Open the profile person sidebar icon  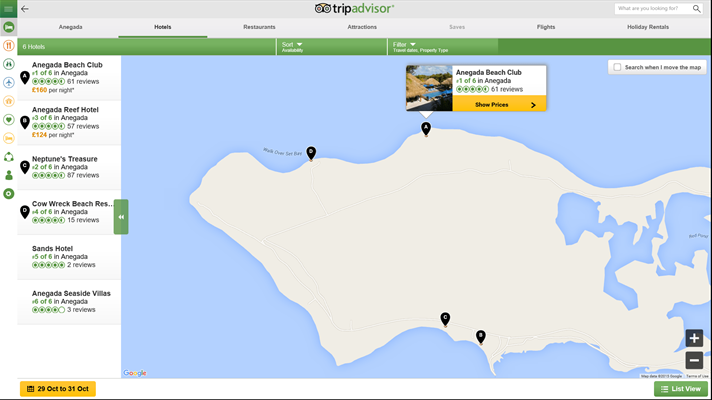9,175
